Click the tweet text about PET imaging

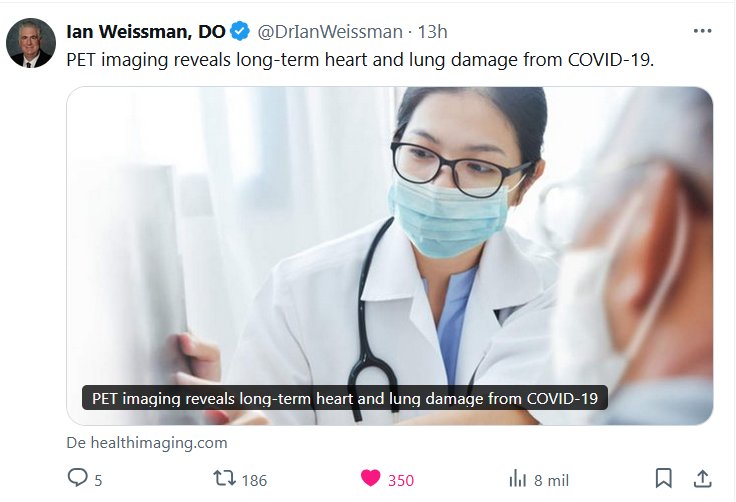point(360,59)
